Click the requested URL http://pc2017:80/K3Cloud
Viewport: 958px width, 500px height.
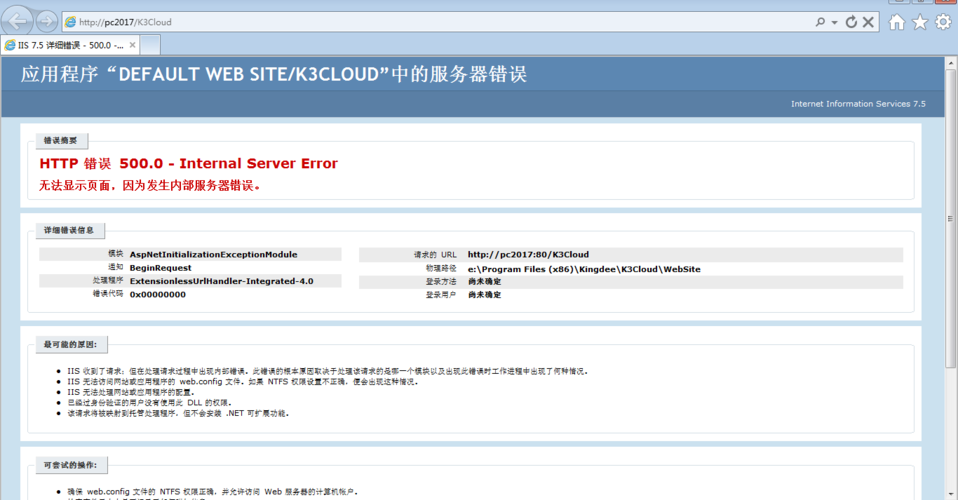click(528, 254)
